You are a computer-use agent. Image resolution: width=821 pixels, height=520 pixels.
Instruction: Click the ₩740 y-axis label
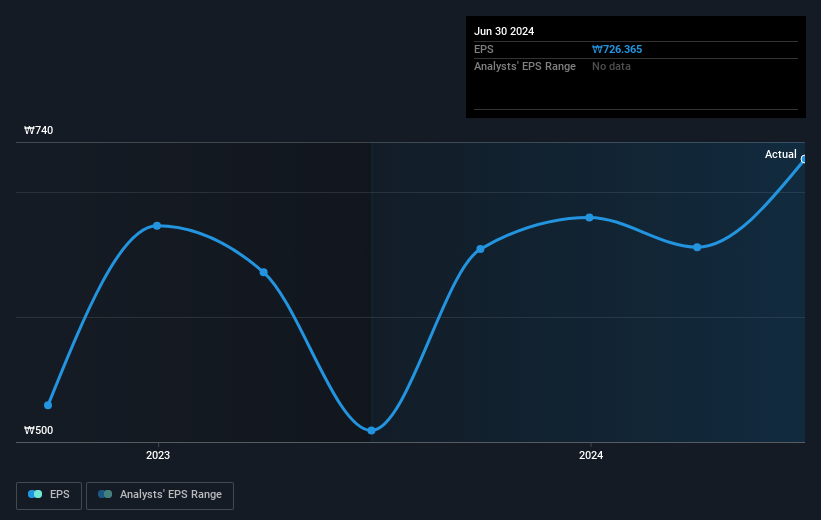tap(39, 130)
